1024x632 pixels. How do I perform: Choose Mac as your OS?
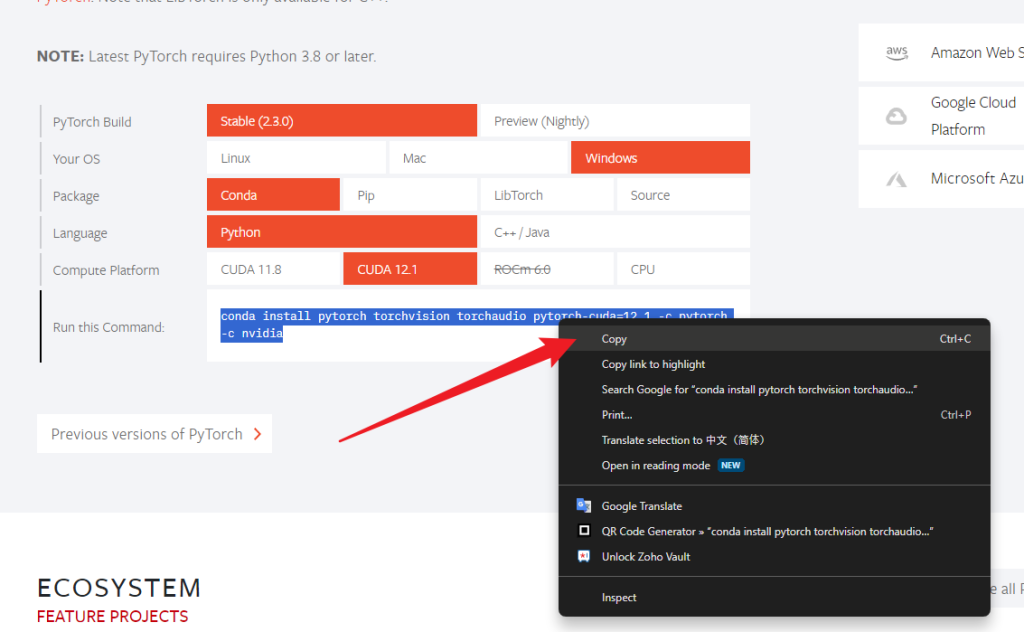478,158
